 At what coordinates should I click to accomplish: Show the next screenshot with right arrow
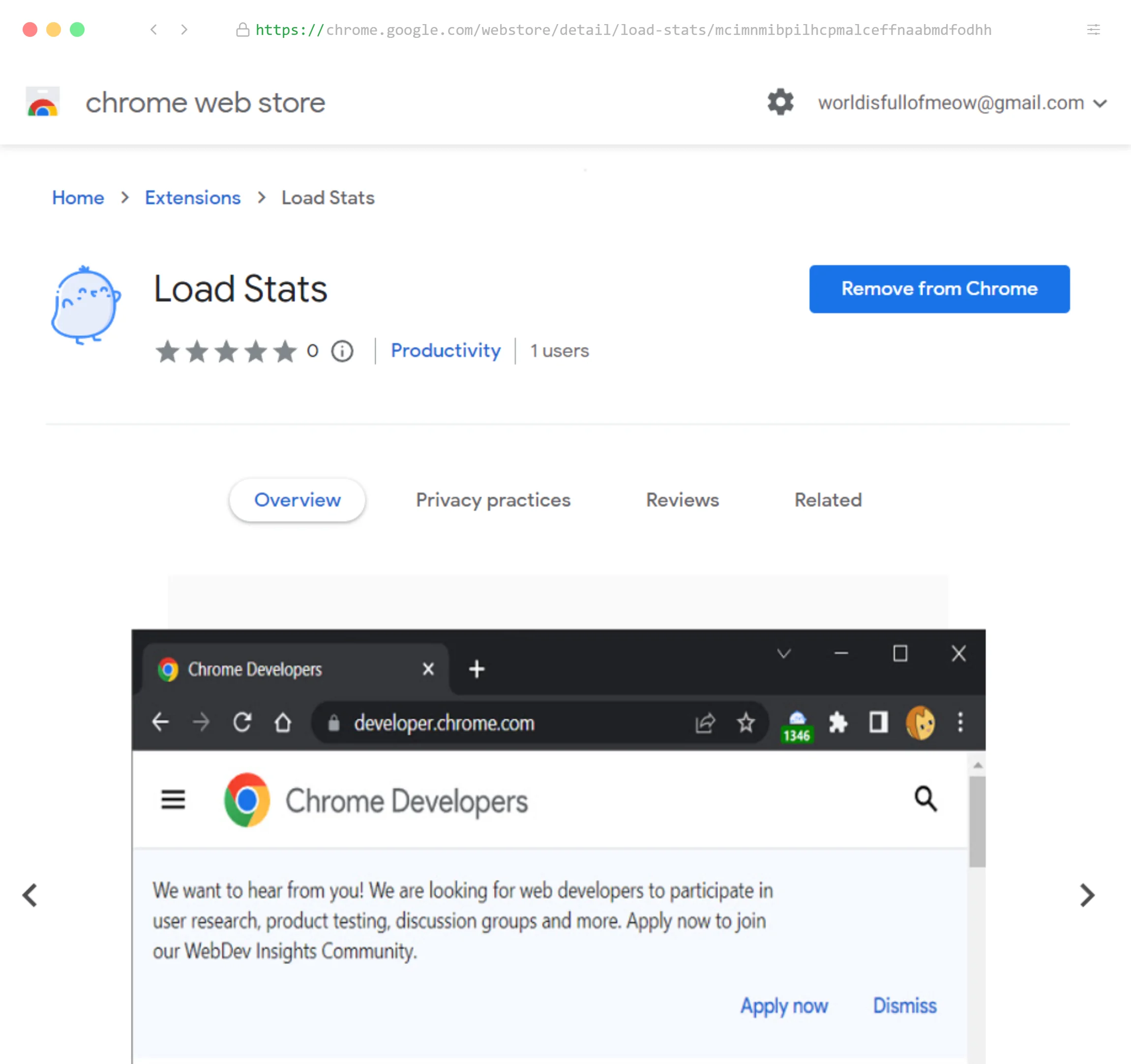click(1087, 895)
